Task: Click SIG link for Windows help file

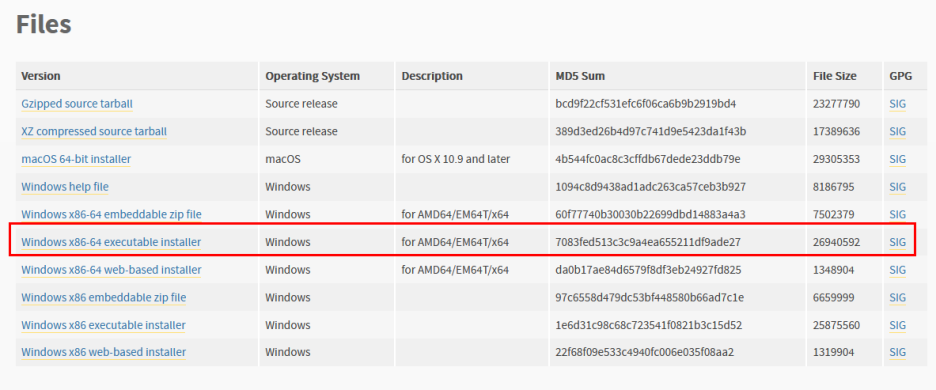Action: click(897, 187)
